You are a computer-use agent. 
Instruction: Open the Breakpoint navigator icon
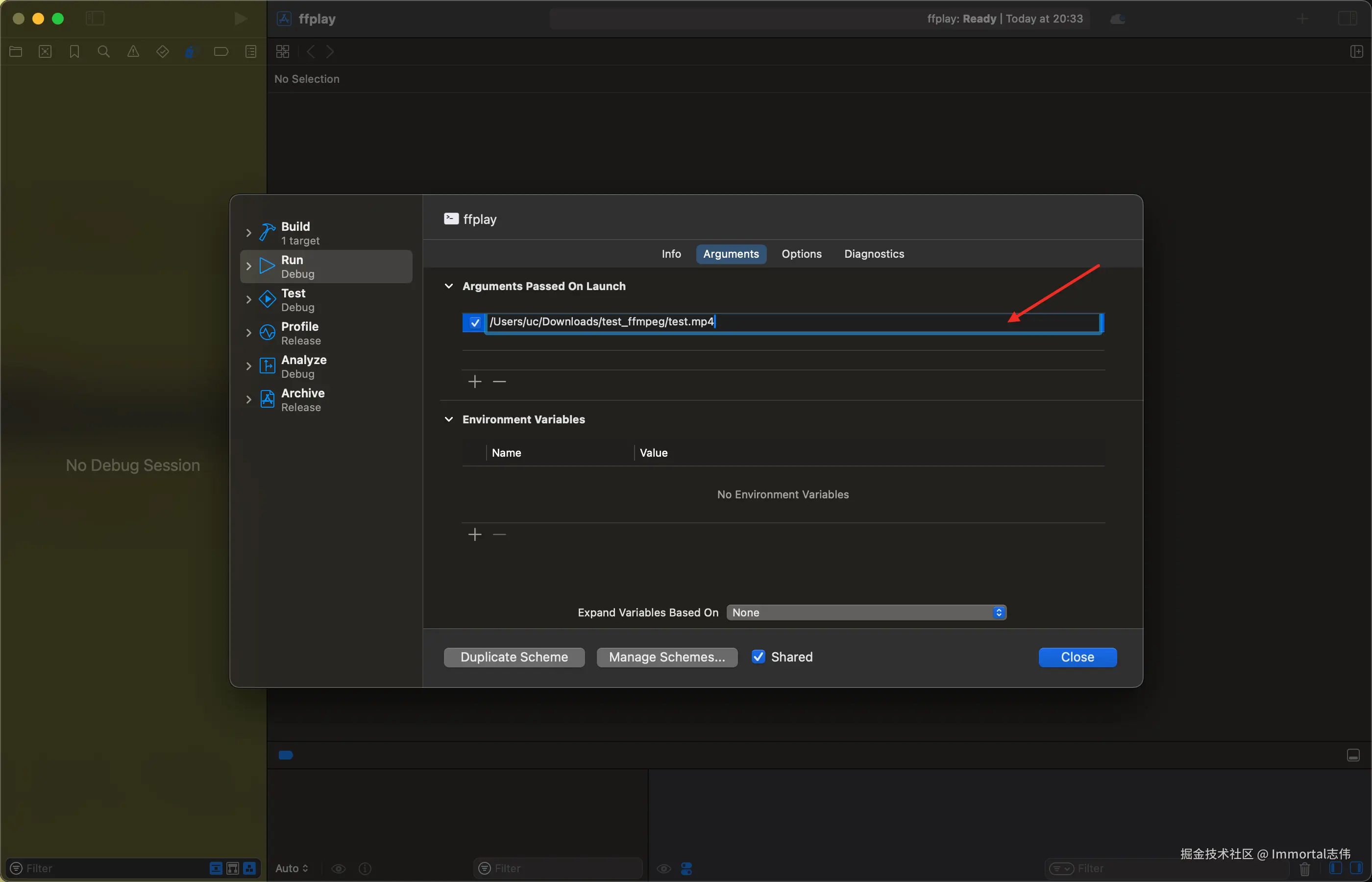[x=221, y=51]
